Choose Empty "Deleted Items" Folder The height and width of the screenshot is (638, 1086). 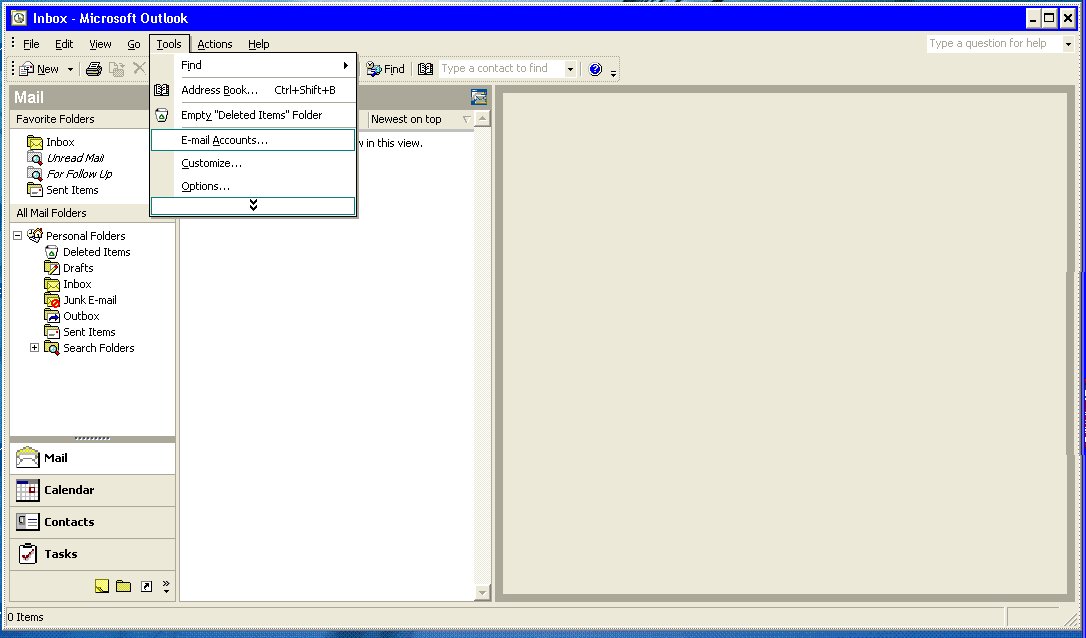point(253,115)
